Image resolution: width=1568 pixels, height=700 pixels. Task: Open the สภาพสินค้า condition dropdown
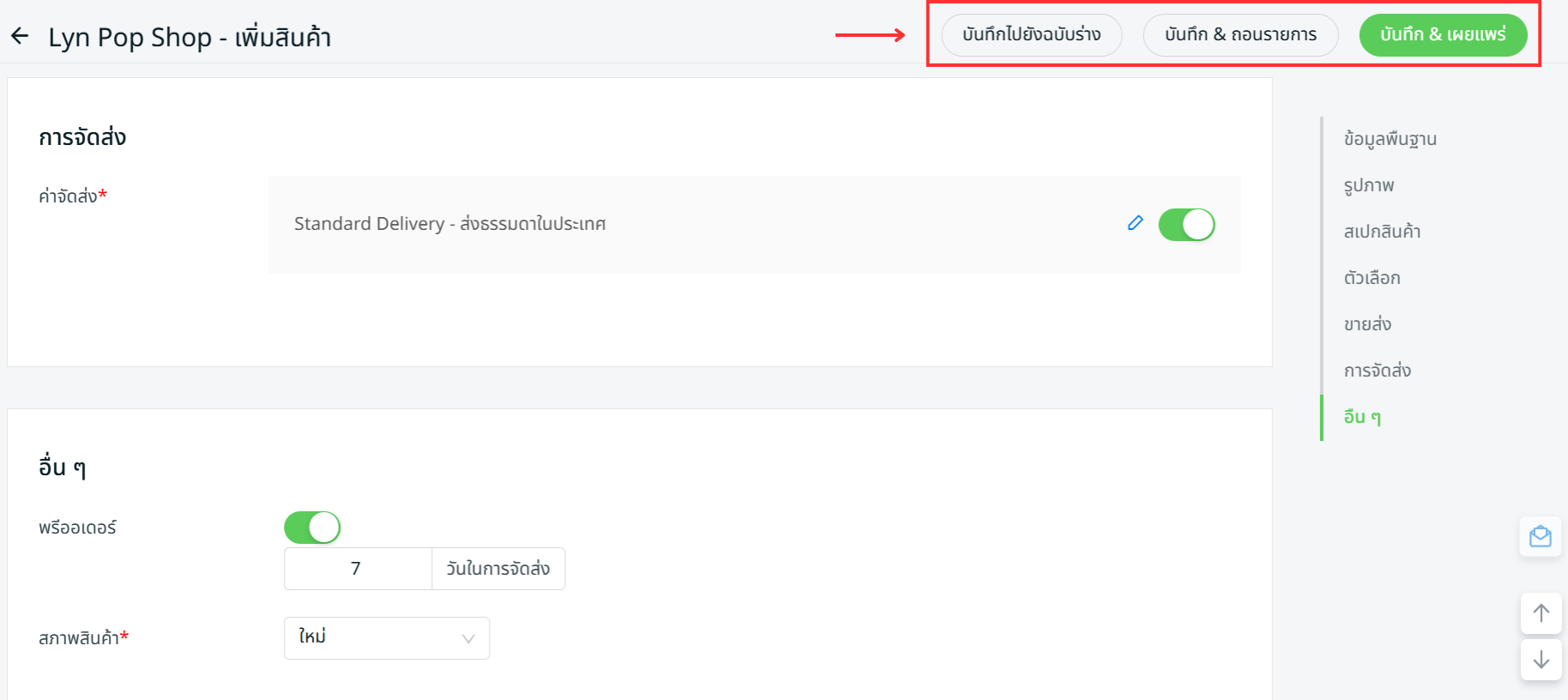(386, 638)
